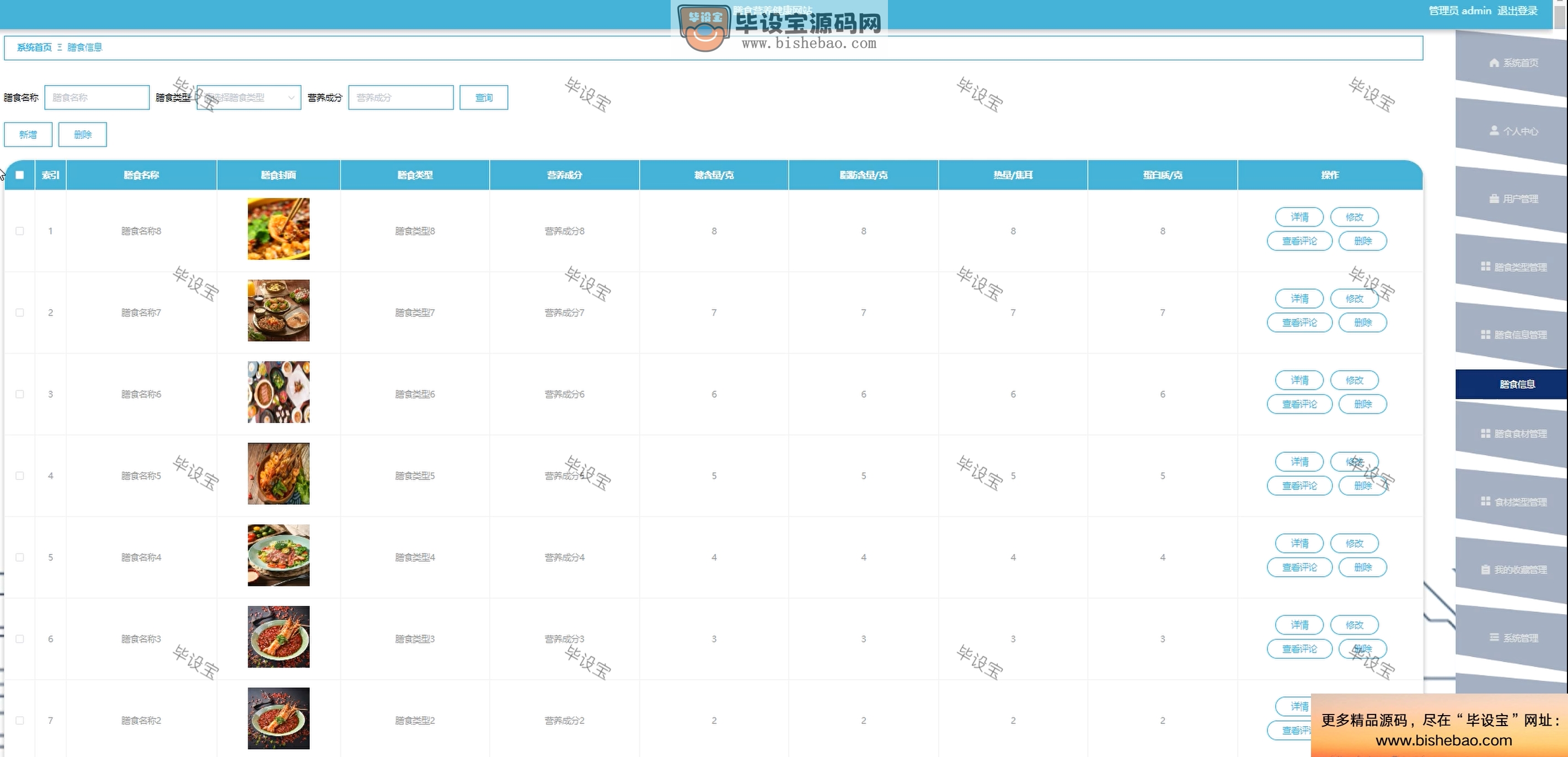Click the 营养成分 column header

(564, 175)
